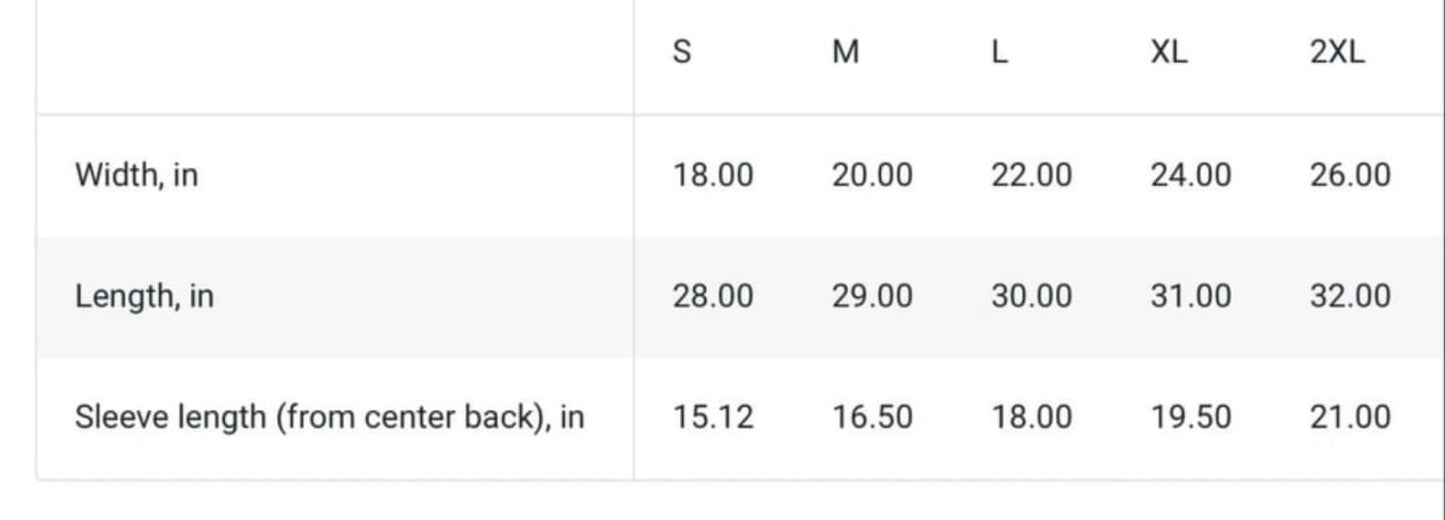
Task: Select the 20.00 width cell
Action: point(872,175)
